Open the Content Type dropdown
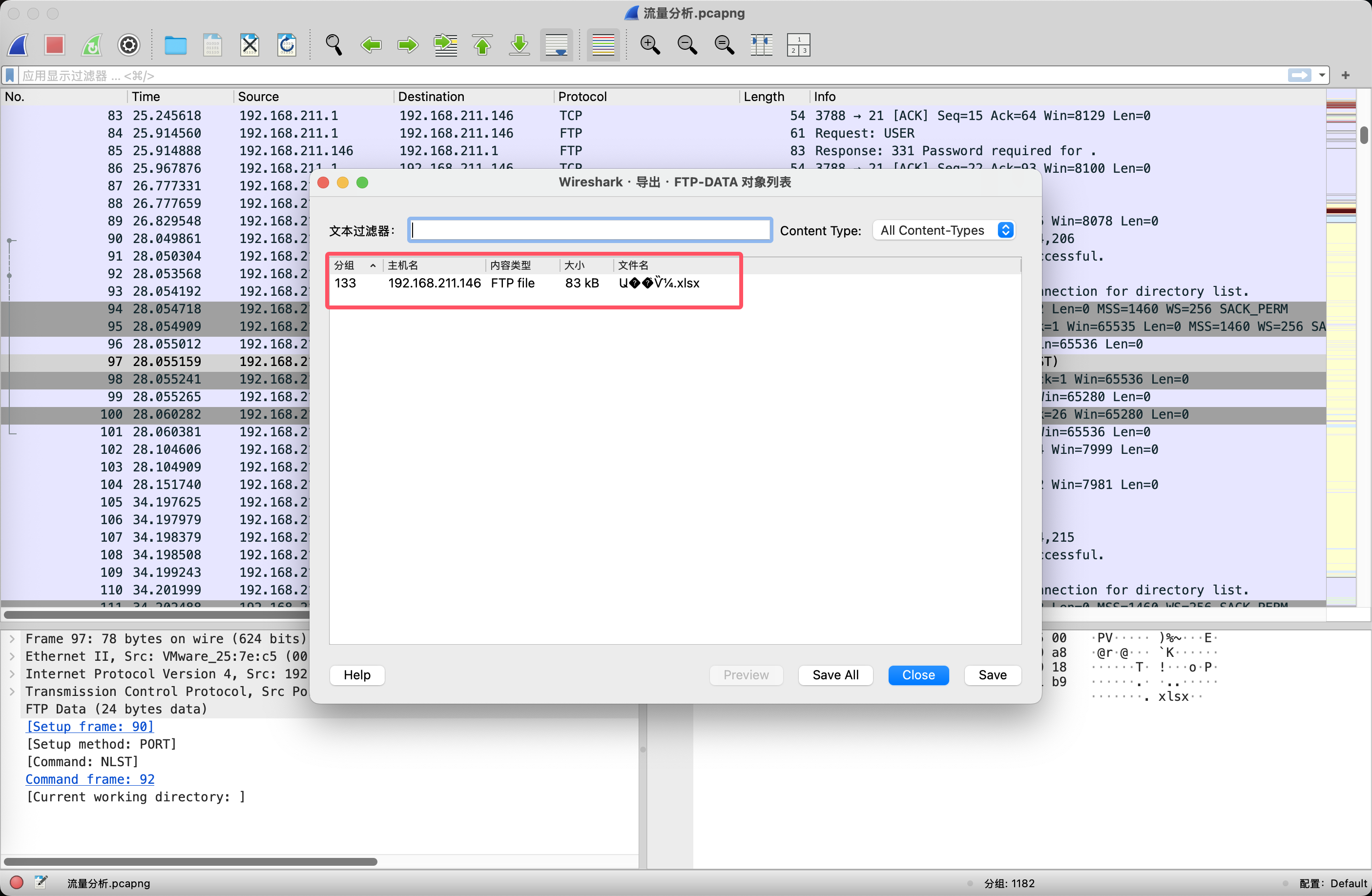The width and height of the screenshot is (1372, 896). [x=944, y=230]
